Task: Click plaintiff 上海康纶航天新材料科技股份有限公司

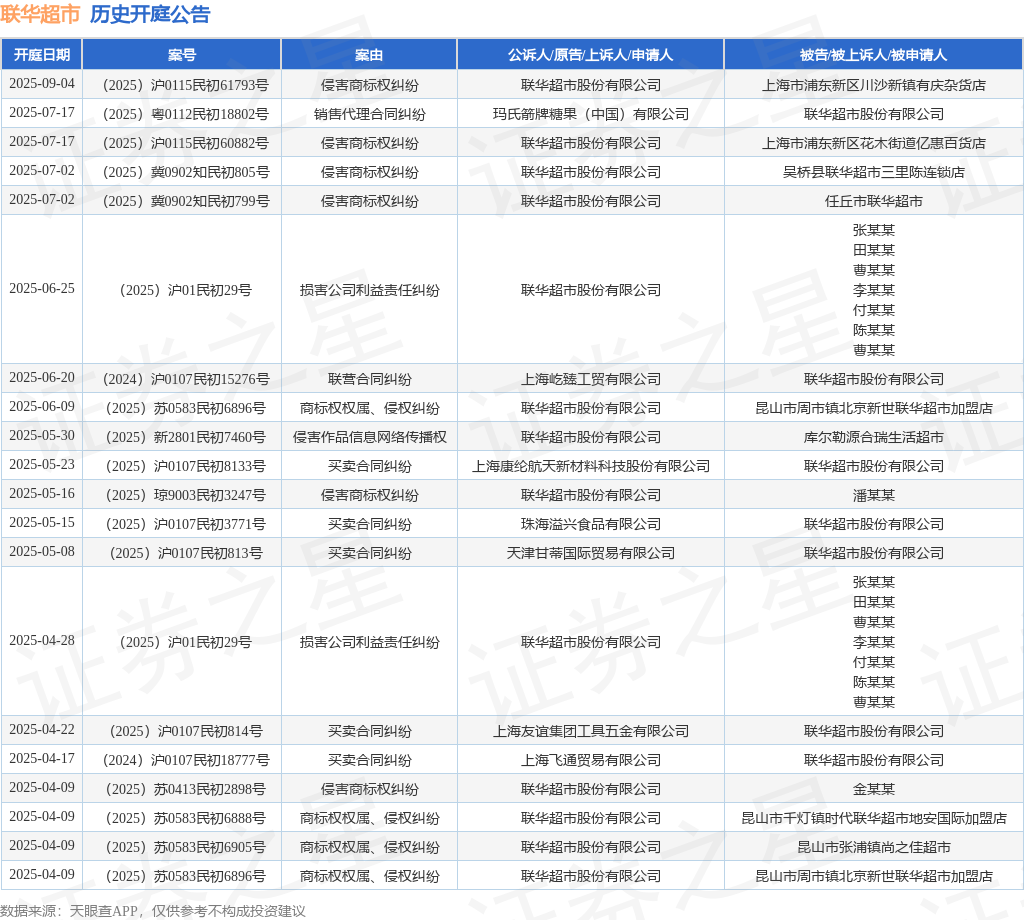Action: click(x=590, y=466)
